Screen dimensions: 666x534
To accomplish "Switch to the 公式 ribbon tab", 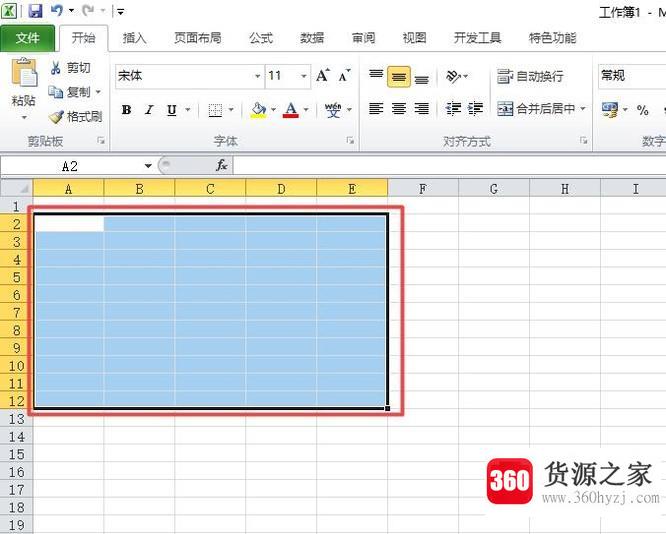I will pyautogui.click(x=261, y=38).
